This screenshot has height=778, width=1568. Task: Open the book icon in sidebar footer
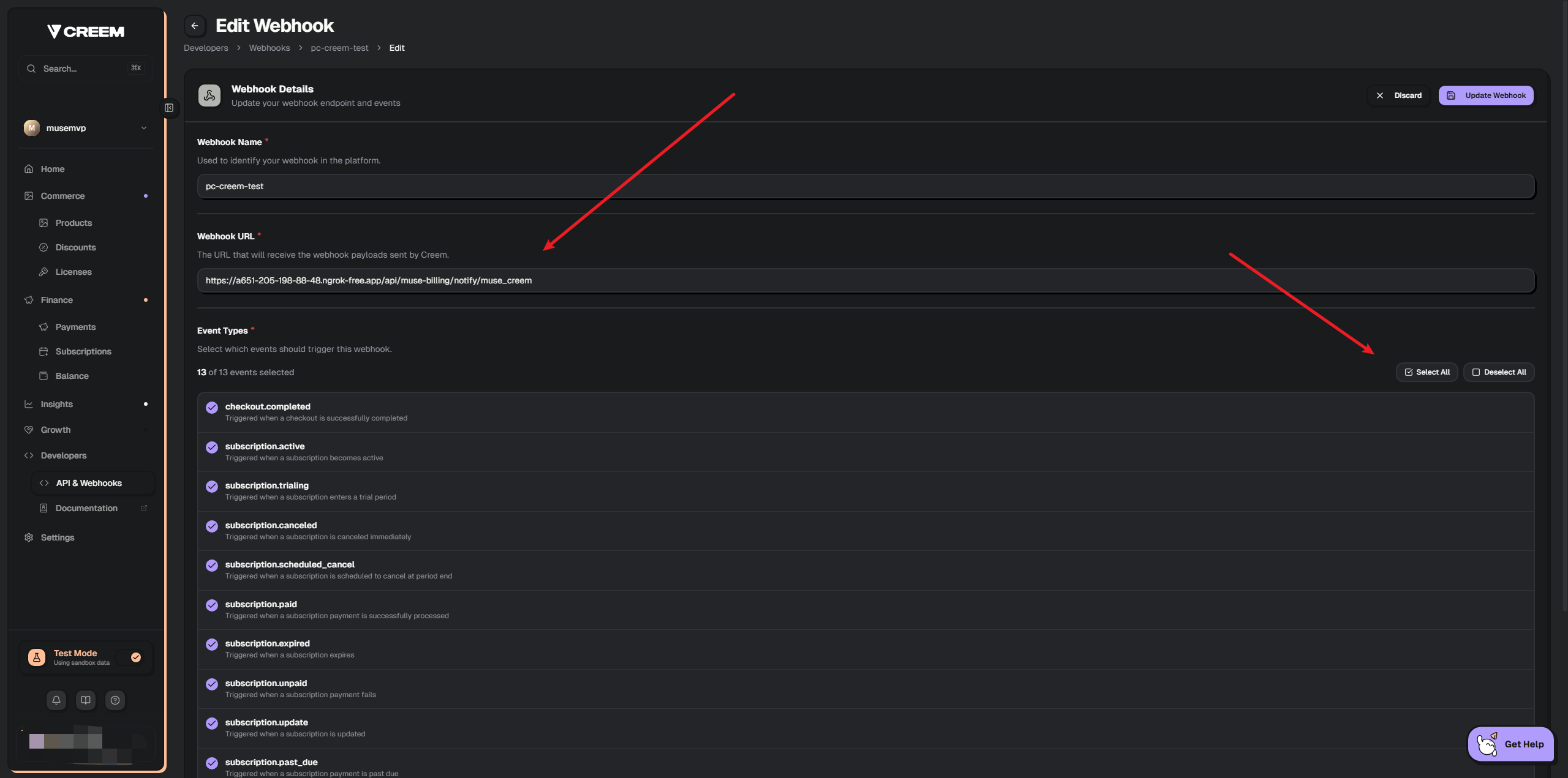coord(86,700)
